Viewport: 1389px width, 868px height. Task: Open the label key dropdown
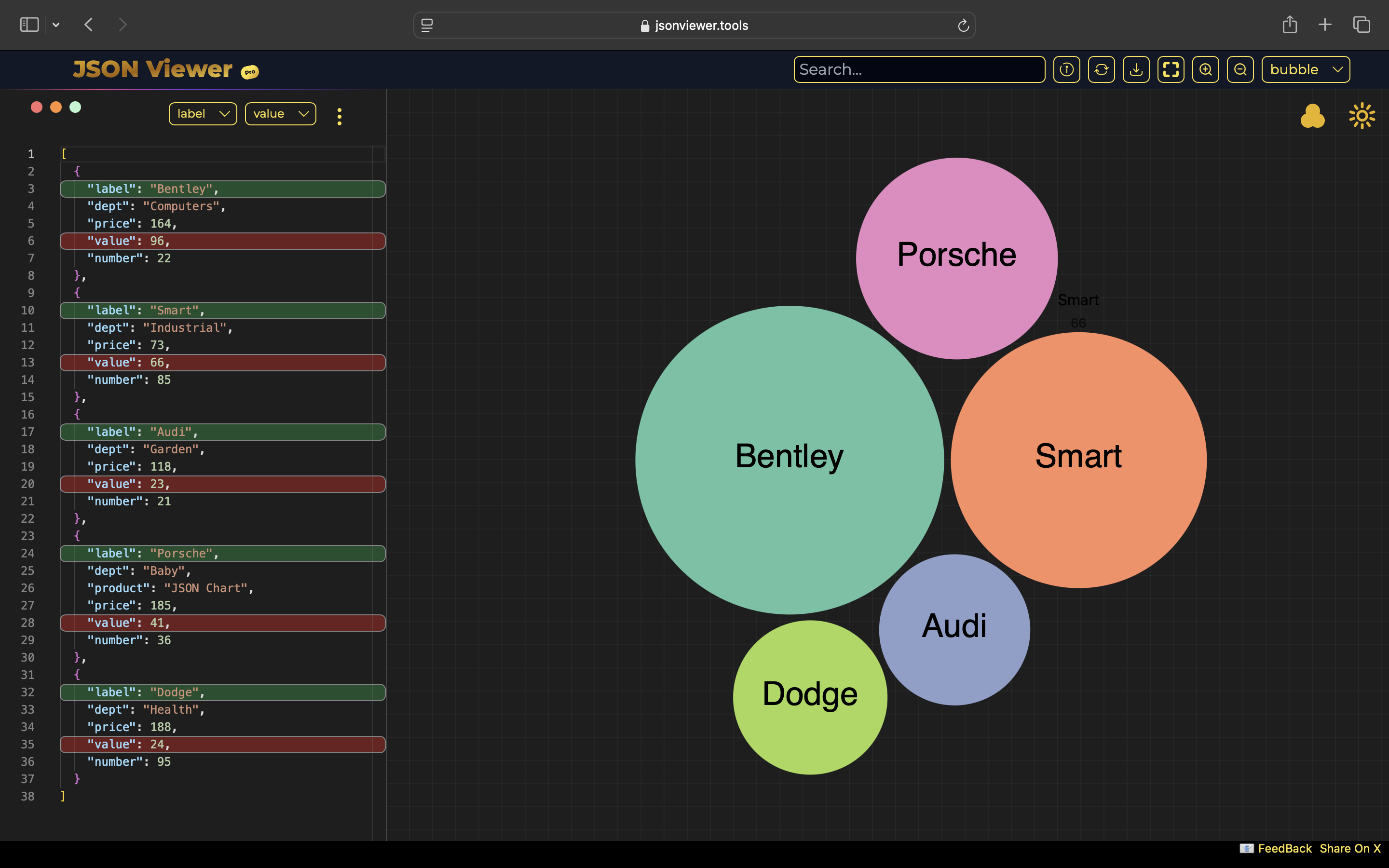[x=203, y=114]
